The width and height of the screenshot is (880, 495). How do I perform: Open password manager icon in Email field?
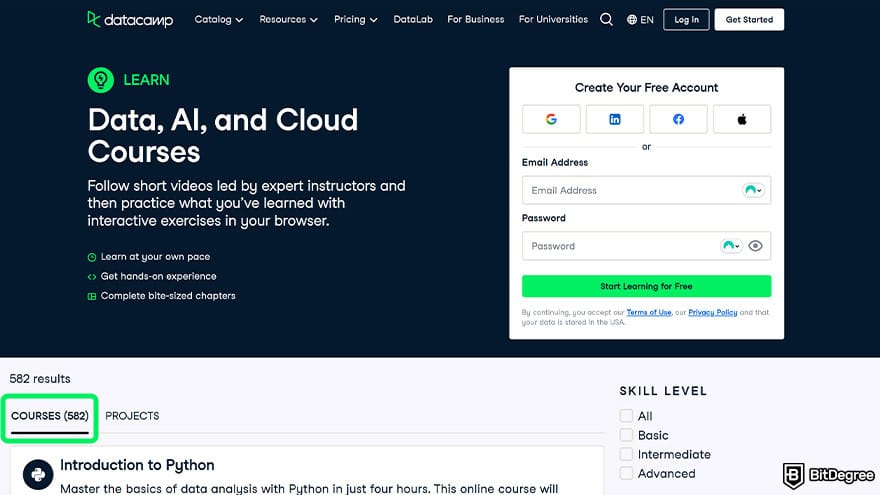(x=753, y=190)
